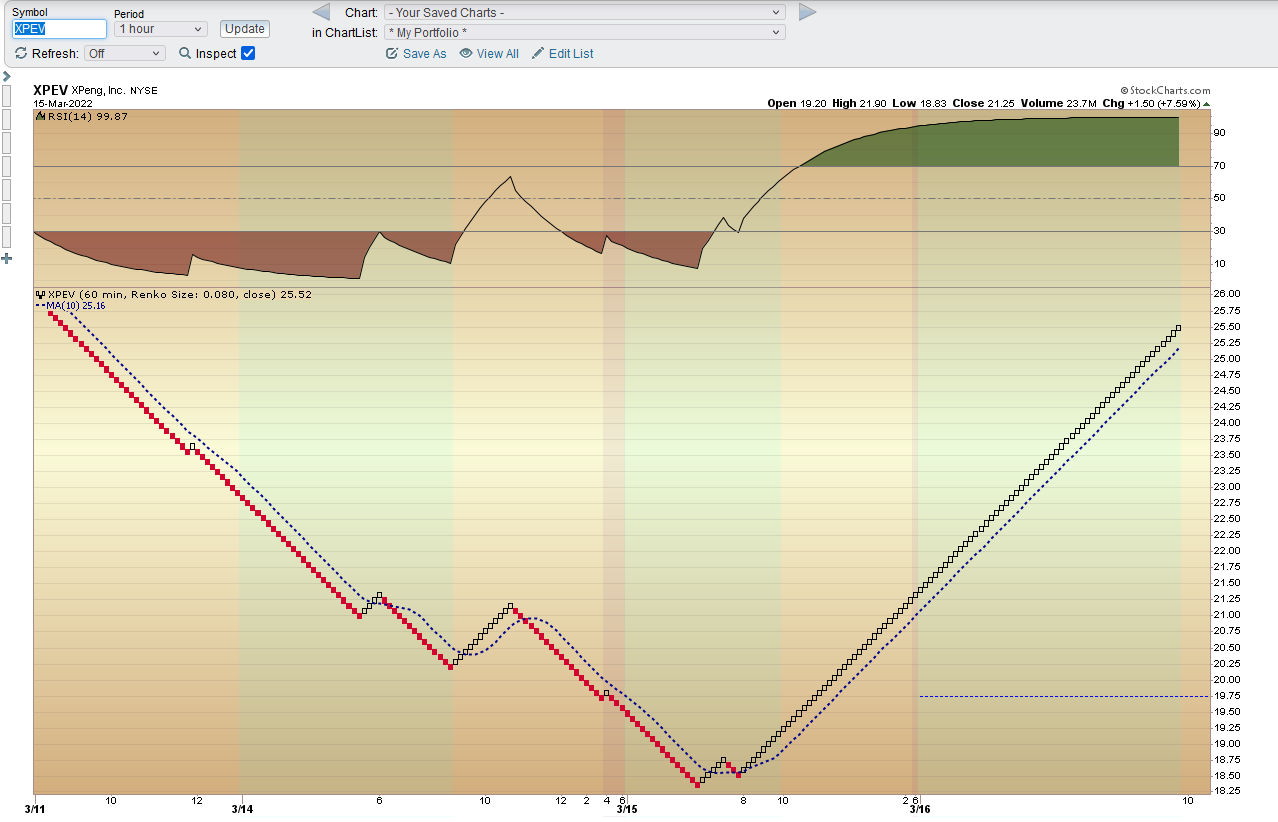Click the High 21.90 value

coord(860,104)
